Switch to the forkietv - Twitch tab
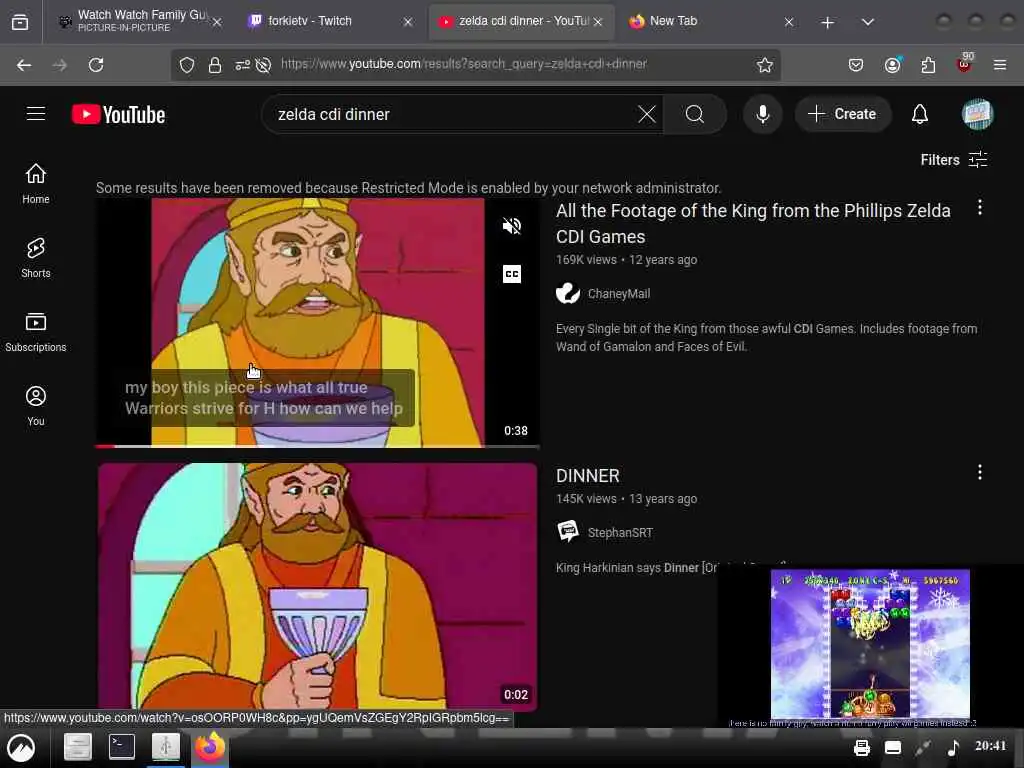Screen dimensions: 1024x768 pyautogui.click(x=332, y=22)
